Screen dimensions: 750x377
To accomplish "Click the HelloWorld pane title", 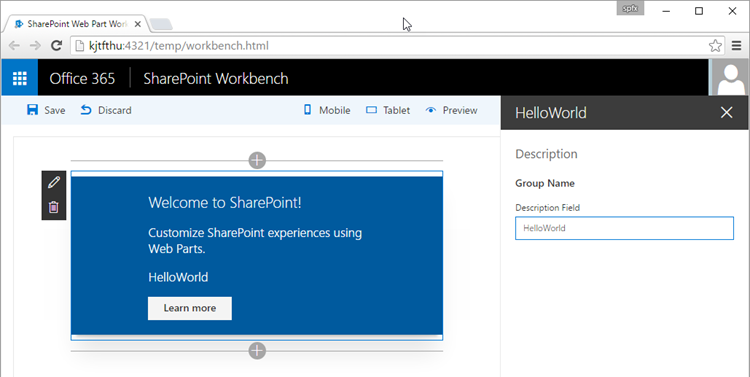I will pyautogui.click(x=551, y=113).
